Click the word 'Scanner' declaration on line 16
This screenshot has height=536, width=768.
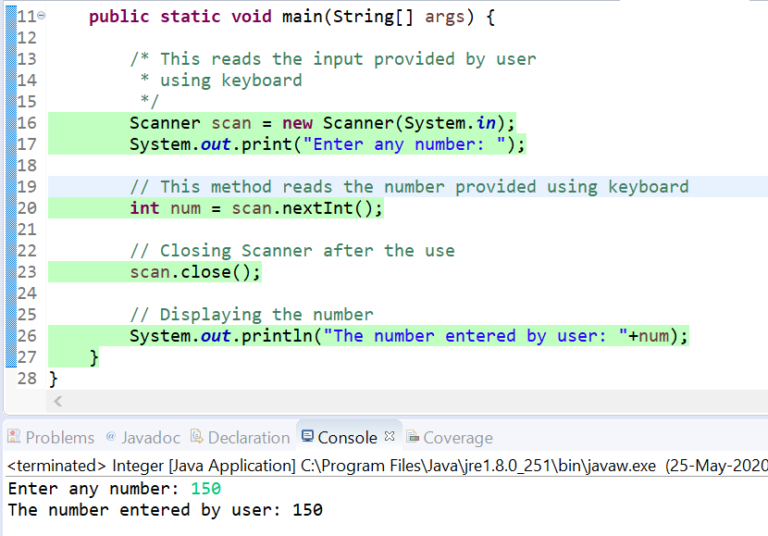(165, 123)
